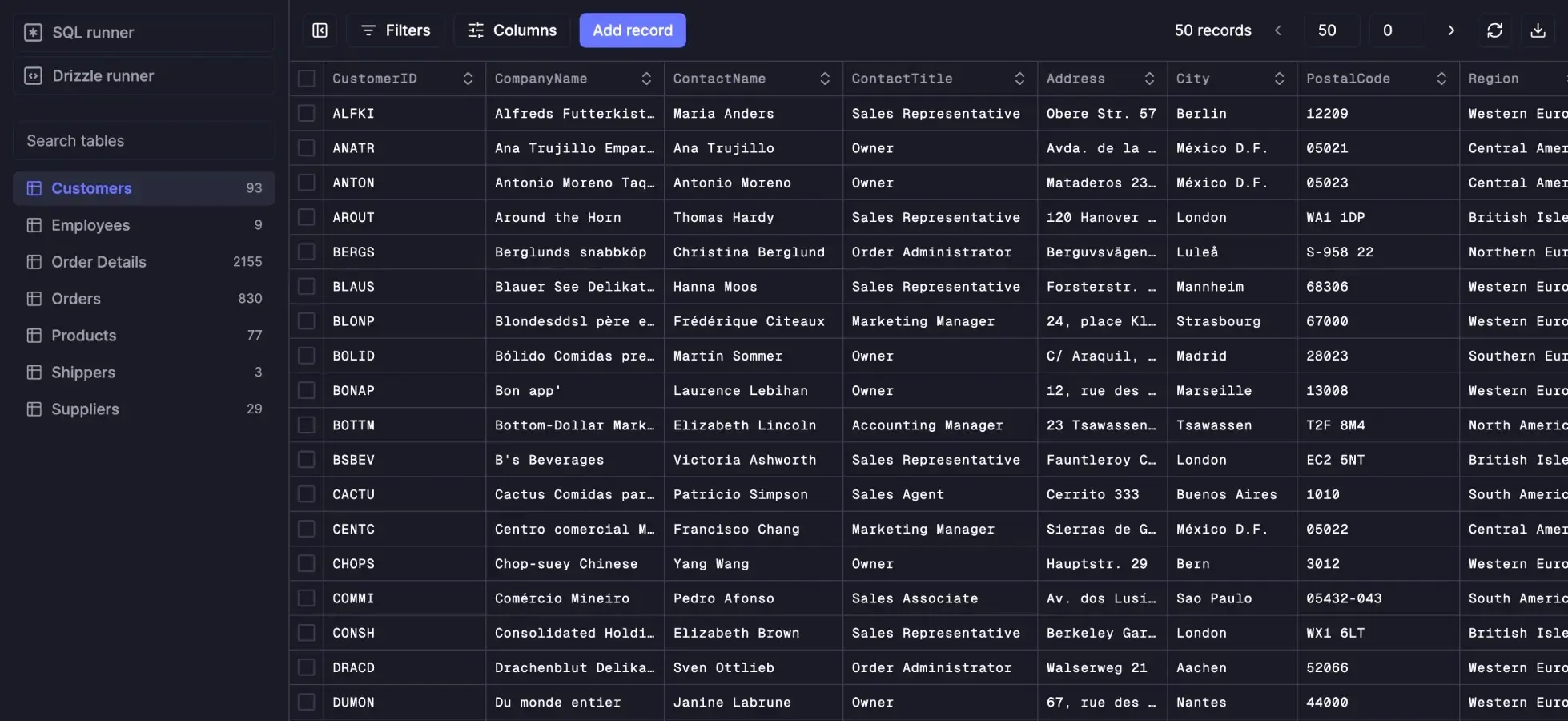Click the download export icon

[1538, 30]
